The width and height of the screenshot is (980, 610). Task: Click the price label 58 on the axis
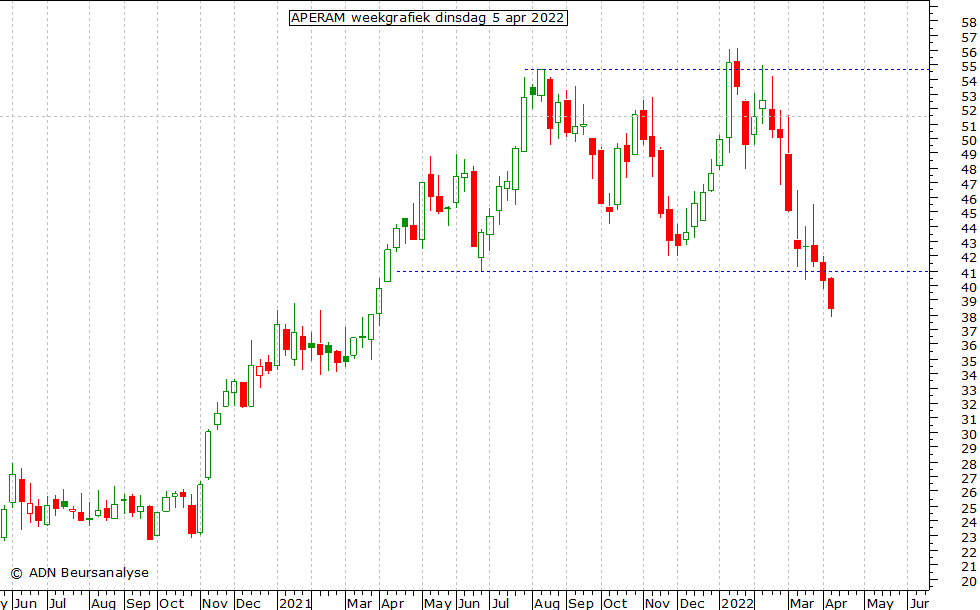(969, 23)
